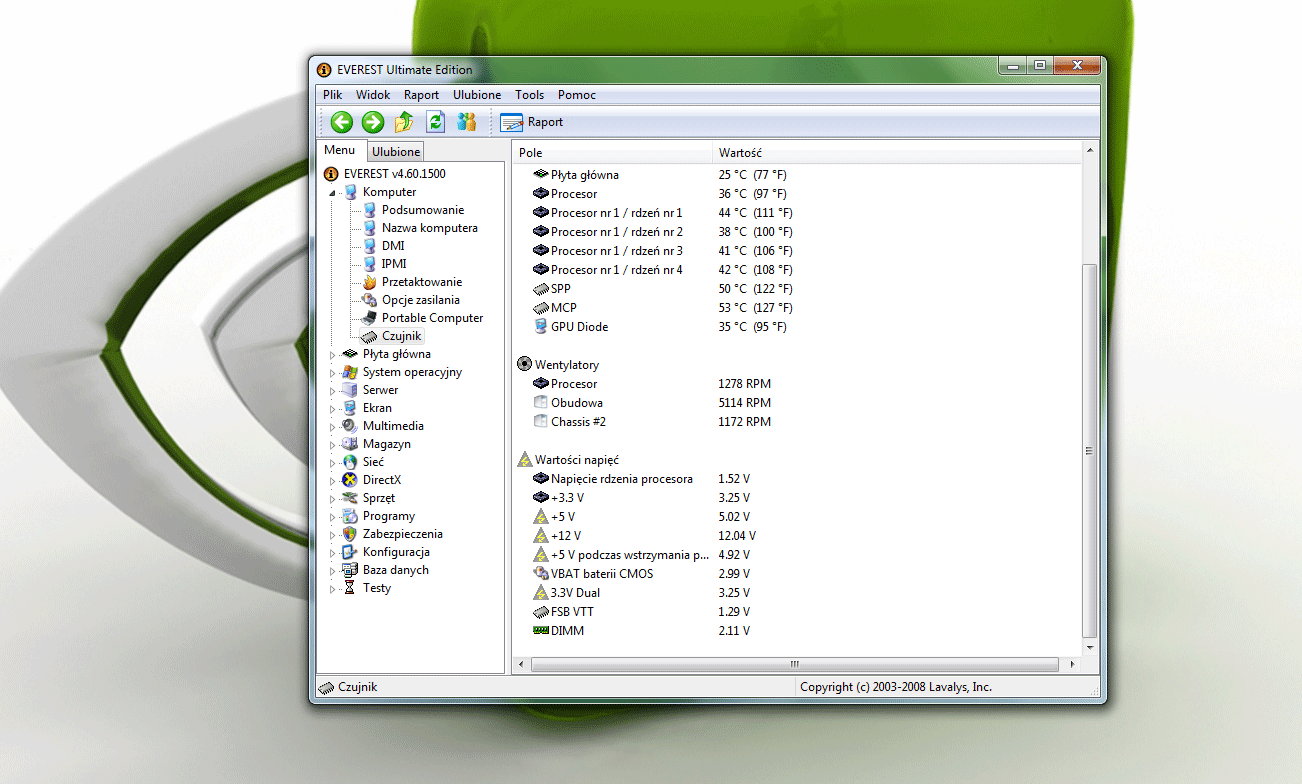The width and height of the screenshot is (1302, 784).
Task: Open the Raport wizard button
Action: click(532, 122)
